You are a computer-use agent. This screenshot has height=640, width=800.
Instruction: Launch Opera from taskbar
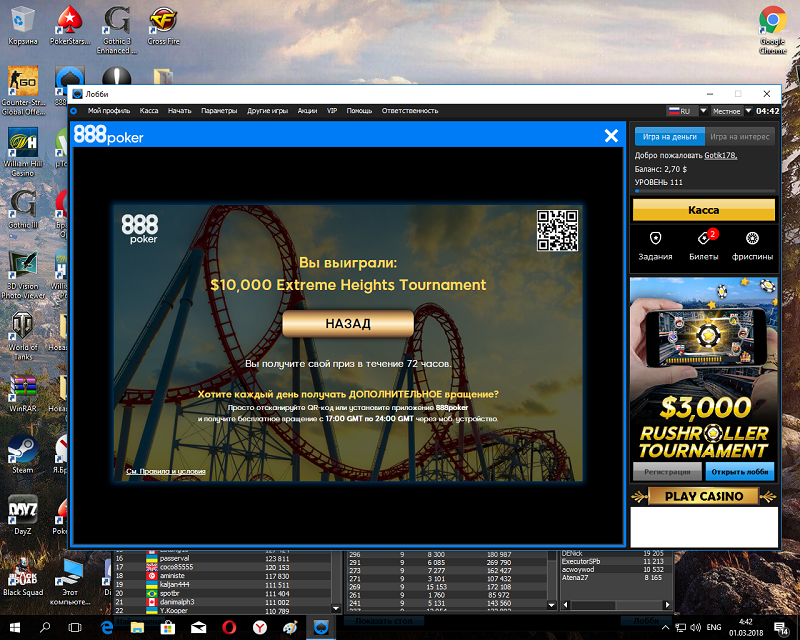(x=229, y=627)
